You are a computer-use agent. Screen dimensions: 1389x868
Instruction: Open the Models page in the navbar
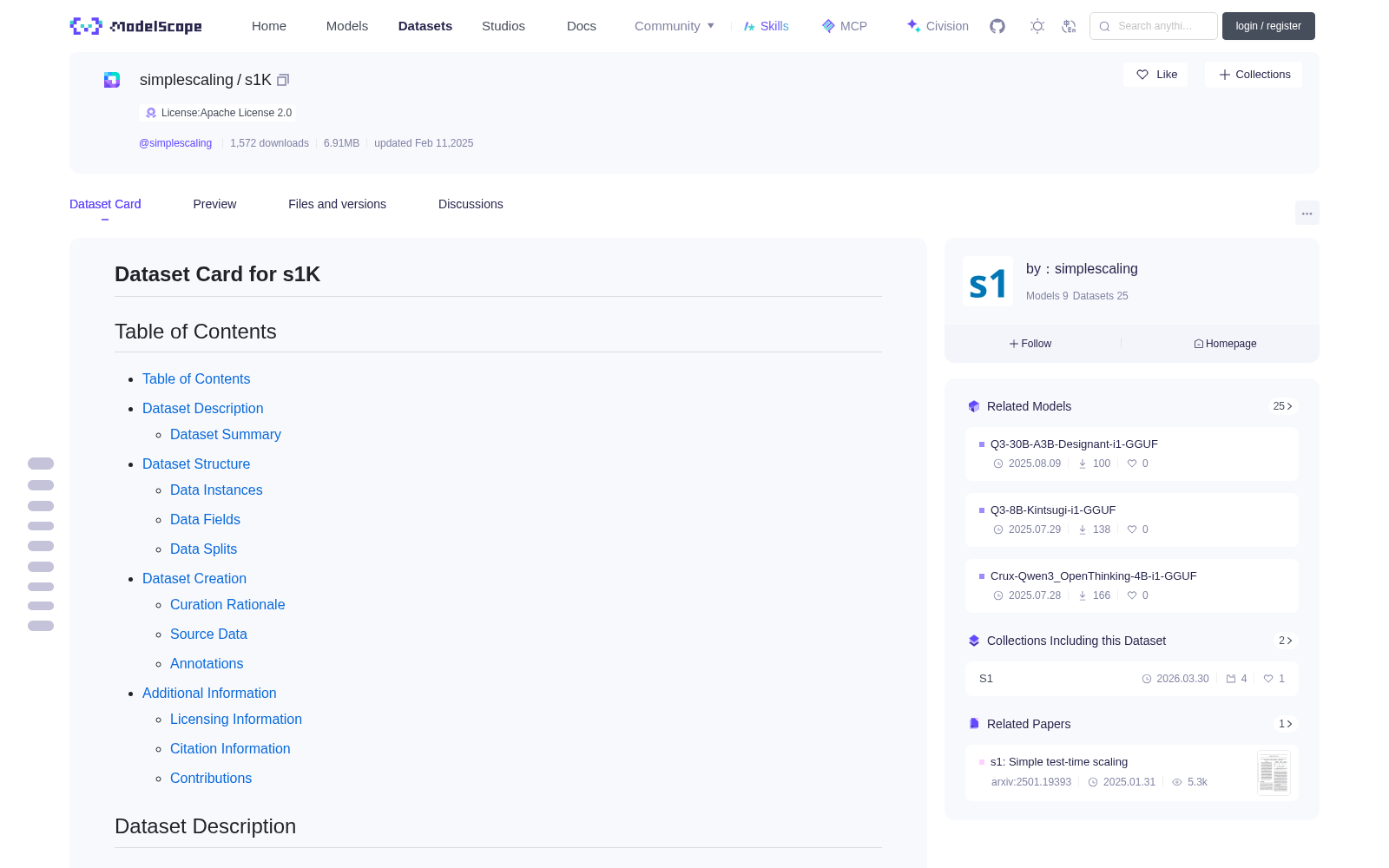pos(347,26)
